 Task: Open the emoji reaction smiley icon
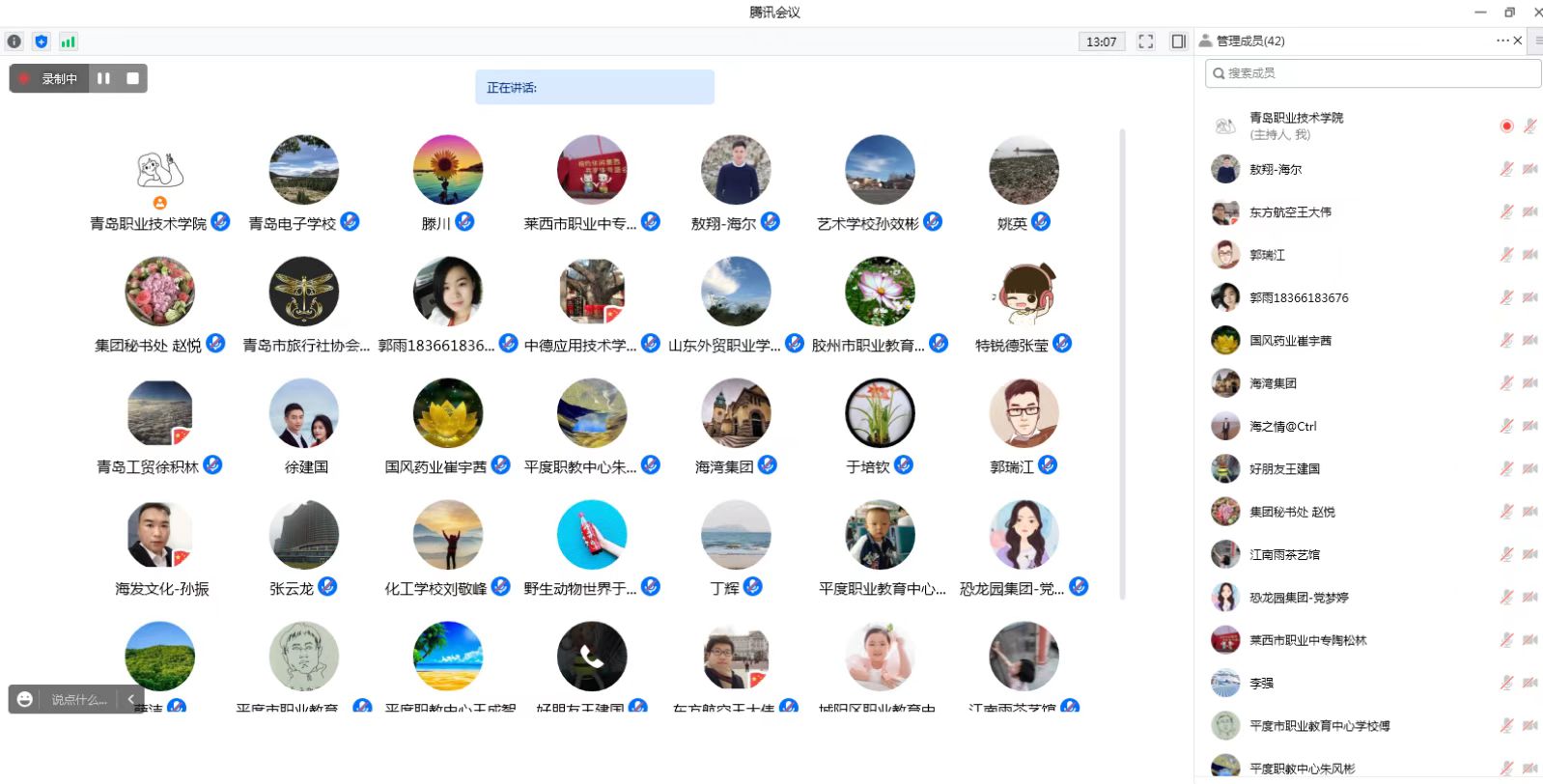pos(25,699)
